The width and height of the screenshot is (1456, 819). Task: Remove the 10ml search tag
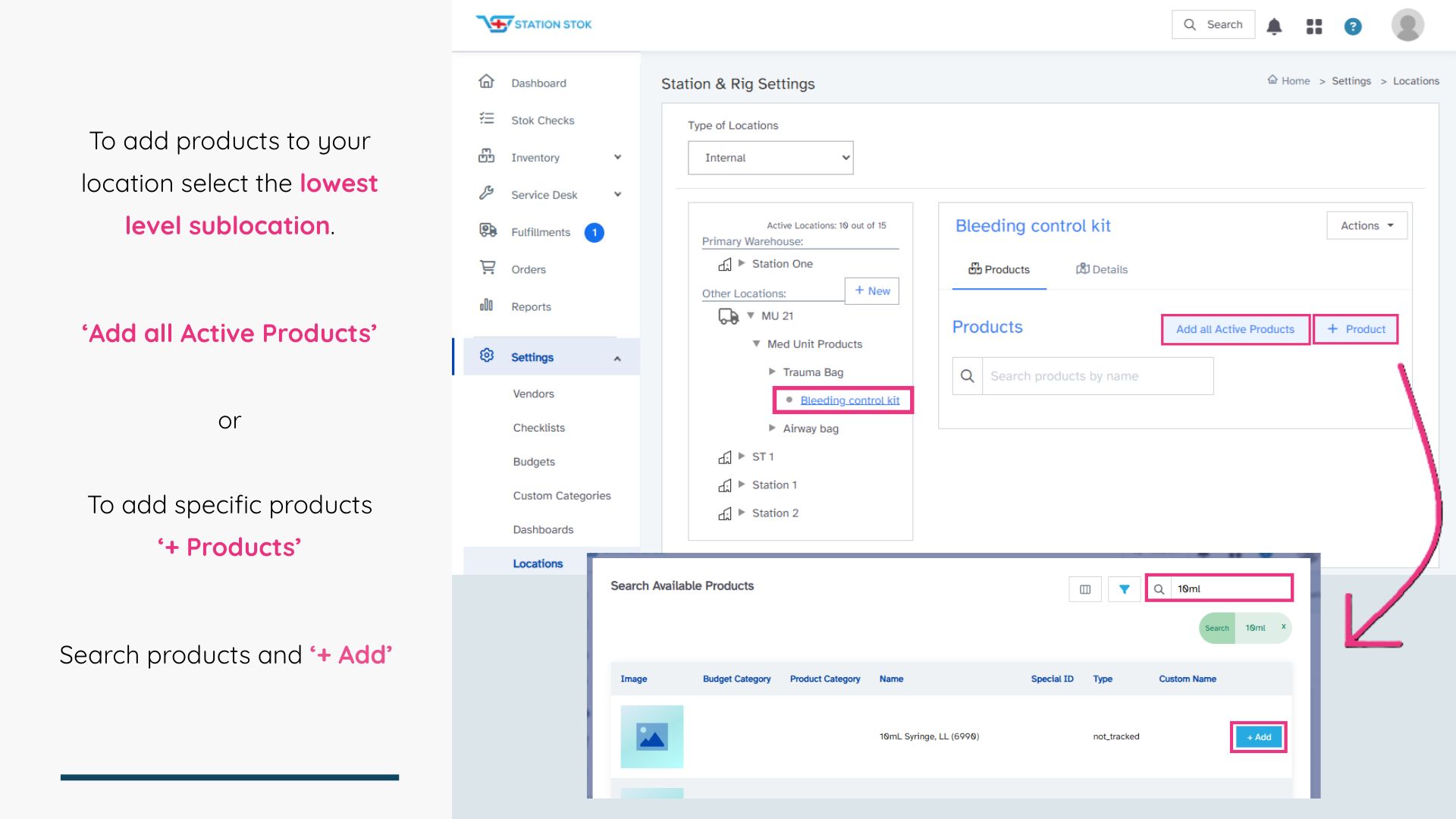pos(1283,627)
